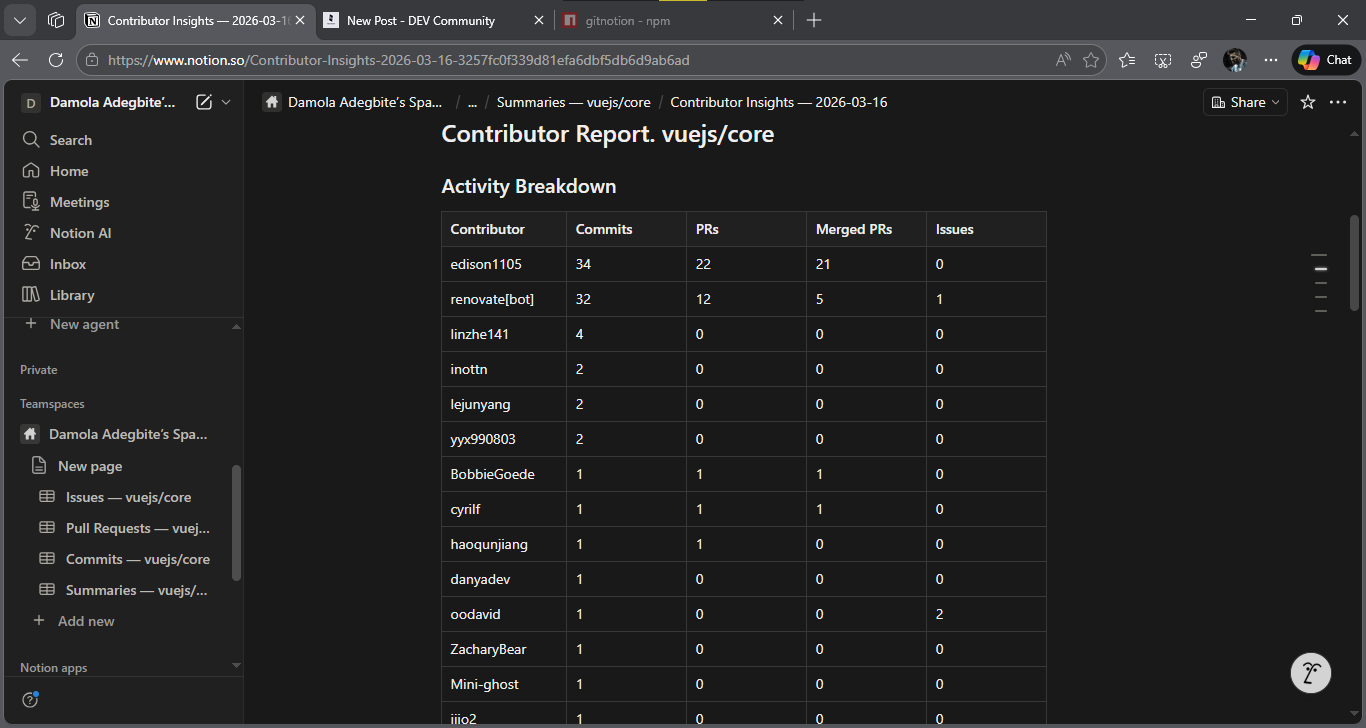Click Private section label
1366x728 pixels.
coord(39,370)
